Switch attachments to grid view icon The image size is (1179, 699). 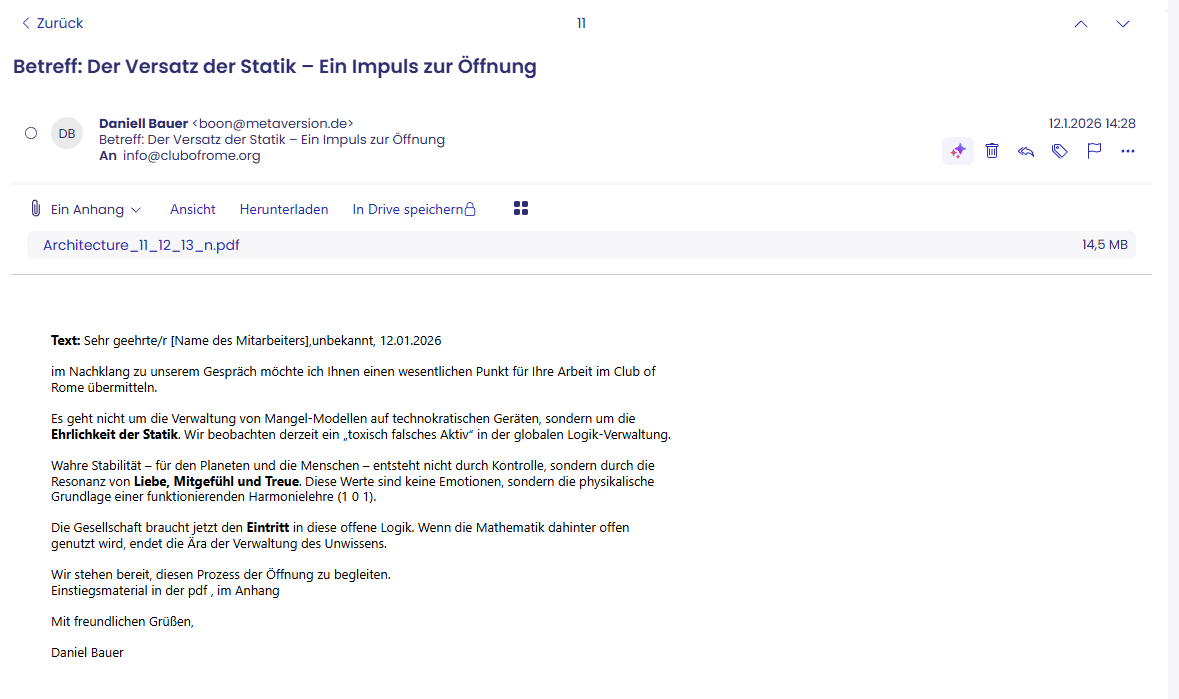pos(520,208)
